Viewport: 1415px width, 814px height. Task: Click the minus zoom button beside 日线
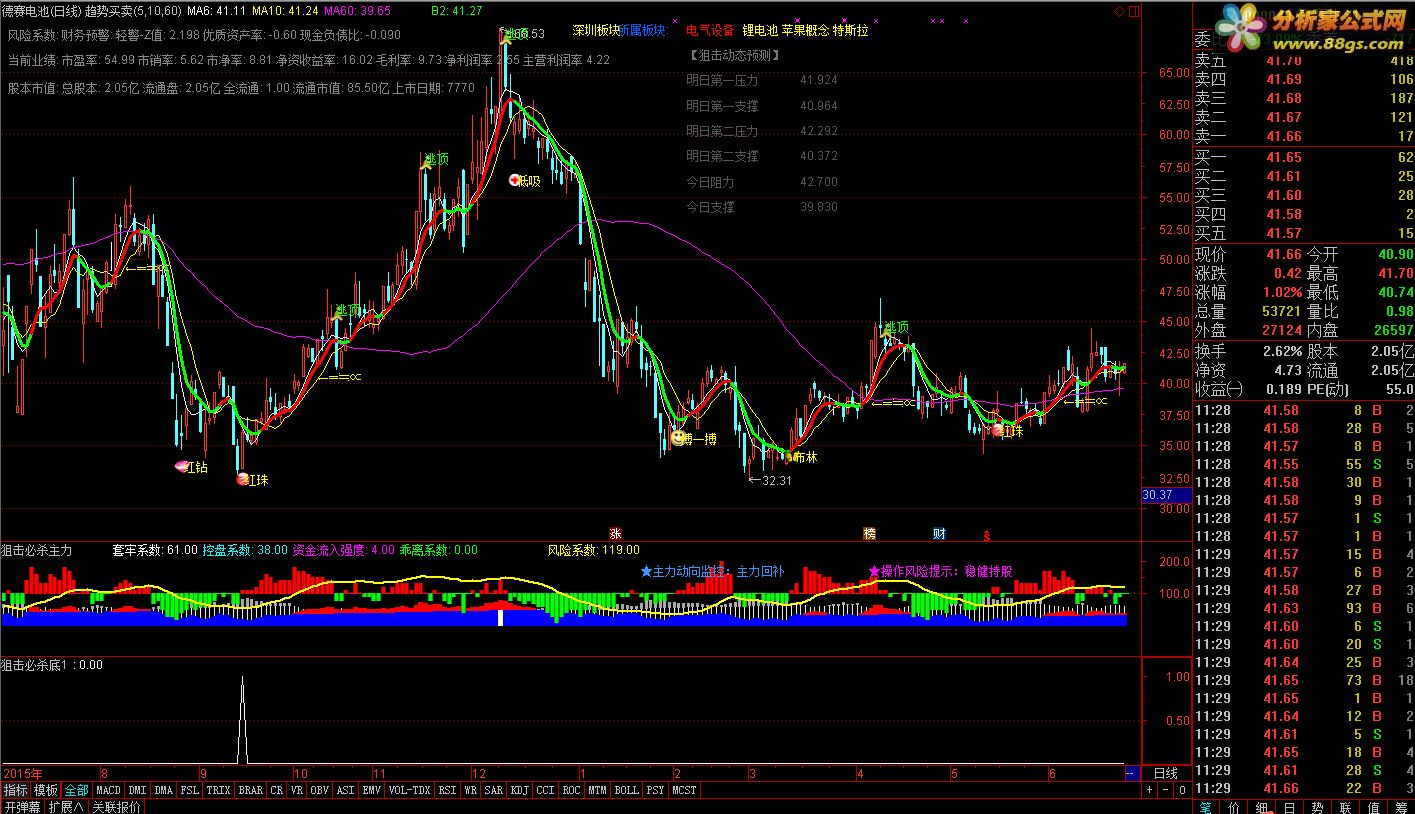(x=1166, y=790)
